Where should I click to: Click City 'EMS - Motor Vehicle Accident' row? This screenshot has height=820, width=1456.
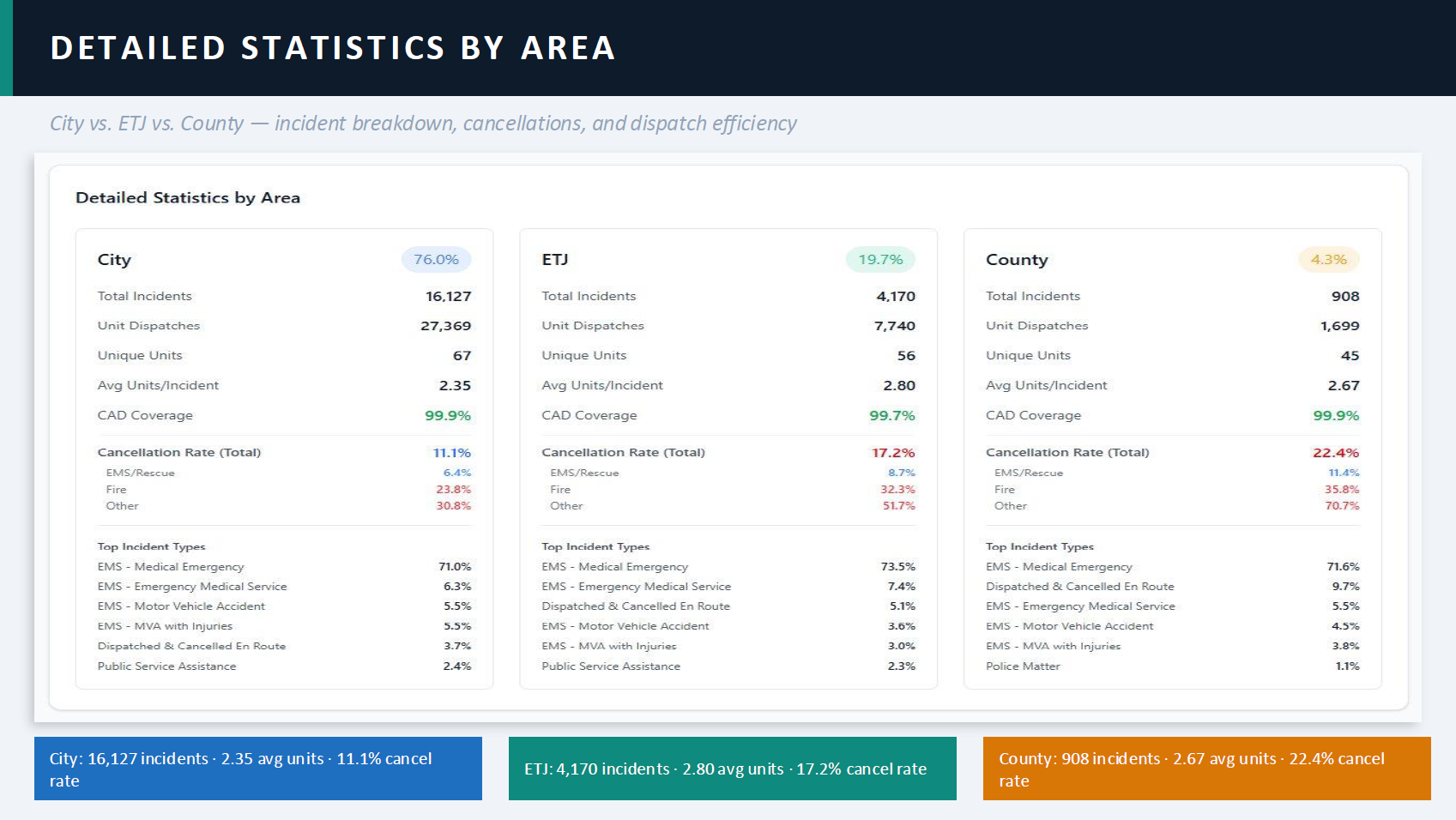[181, 606]
